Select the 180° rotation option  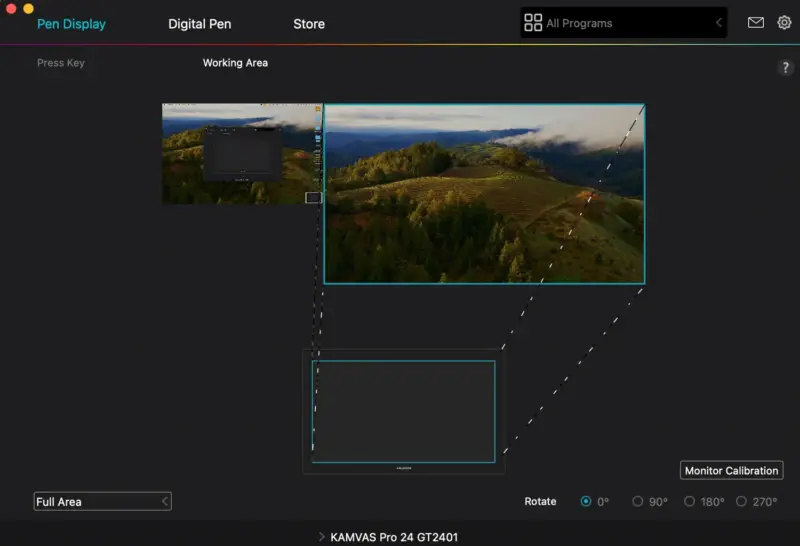689,502
